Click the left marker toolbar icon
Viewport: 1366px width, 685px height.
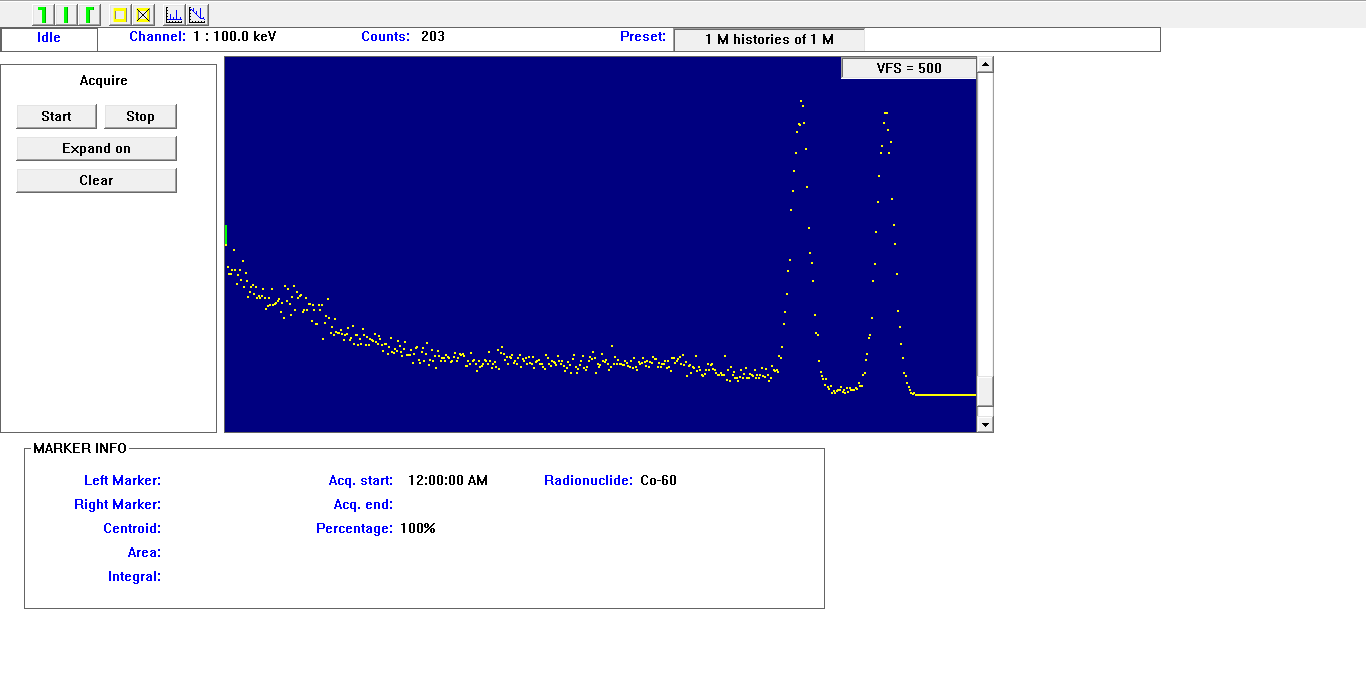(x=43, y=14)
